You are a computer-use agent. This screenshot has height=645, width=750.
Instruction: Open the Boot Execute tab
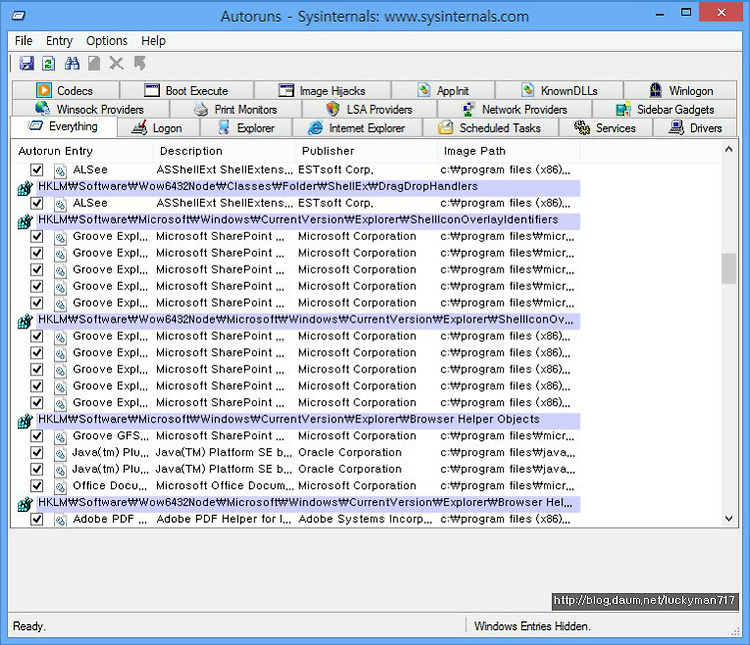pyautogui.click(x=187, y=90)
